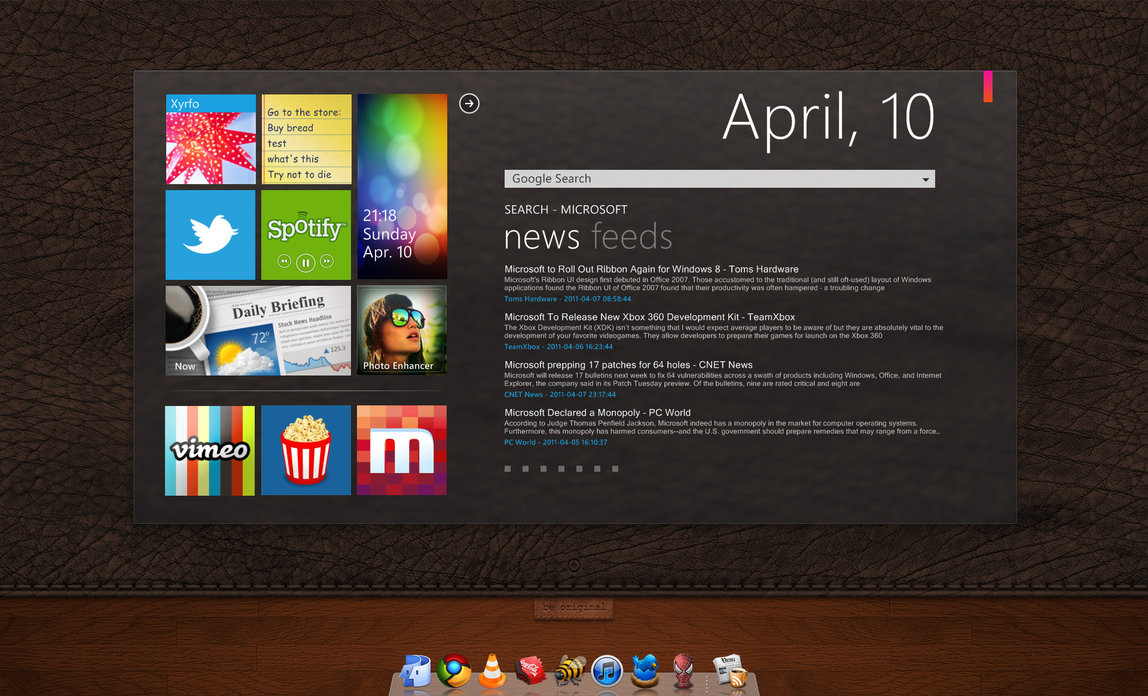The height and width of the screenshot is (696, 1148).
Task: Open 'Microsoft Declared a Monopoly' headline
Action: coord(597,413)
